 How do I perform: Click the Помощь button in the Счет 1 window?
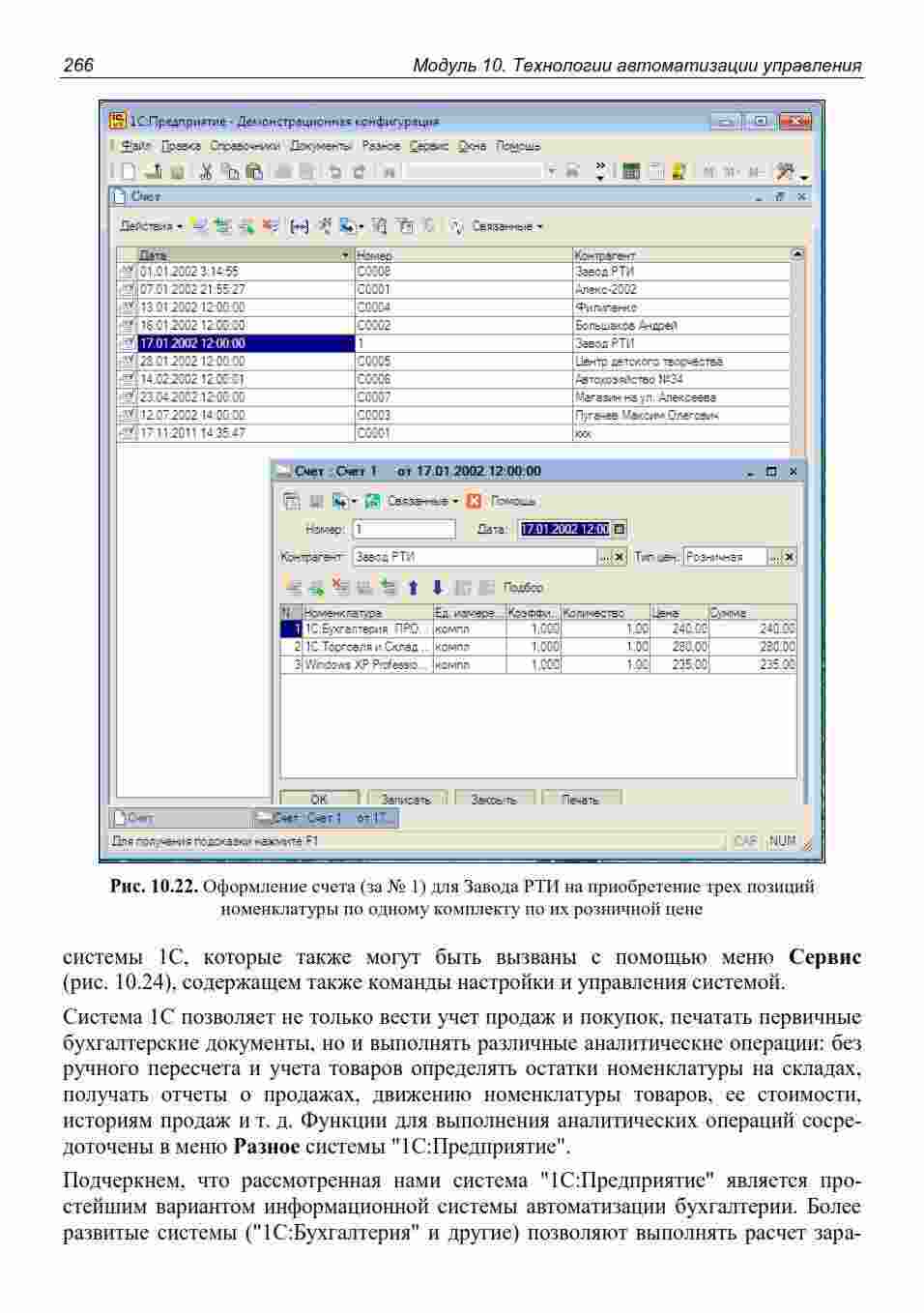pyautogui.click(x=513, y=501)
